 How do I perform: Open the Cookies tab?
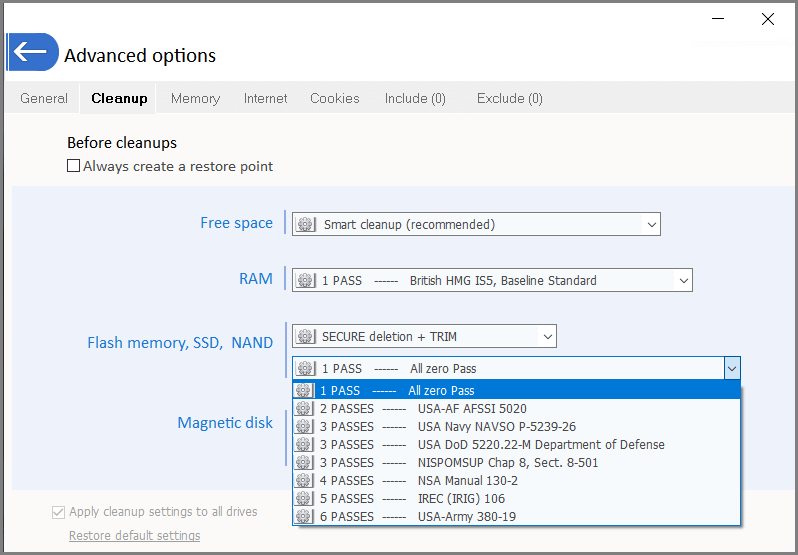point(335,98)
